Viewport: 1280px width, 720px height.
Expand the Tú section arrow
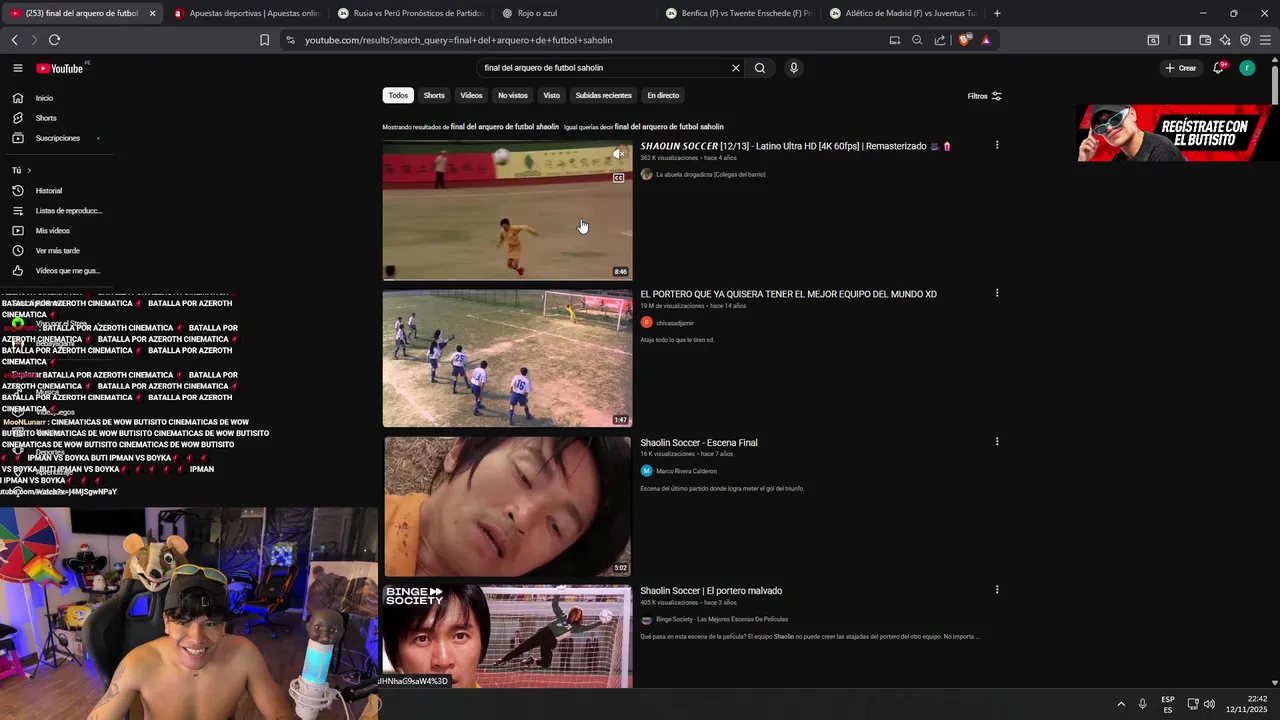[x=29, y=170]
